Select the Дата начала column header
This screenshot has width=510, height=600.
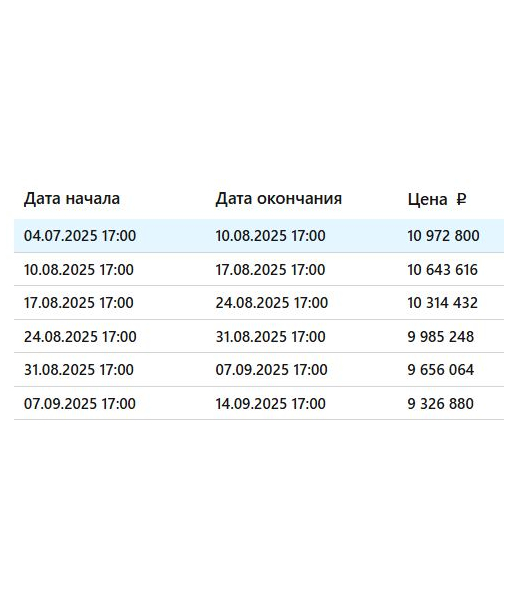[72, 199]
